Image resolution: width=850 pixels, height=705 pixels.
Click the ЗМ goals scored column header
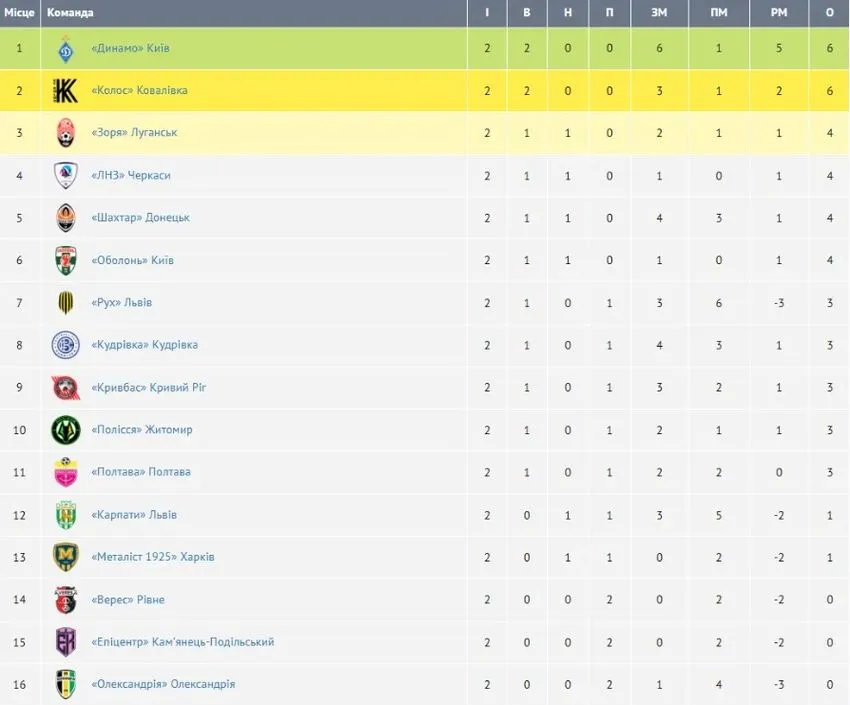pyautogui.click(x=659, y=12)
